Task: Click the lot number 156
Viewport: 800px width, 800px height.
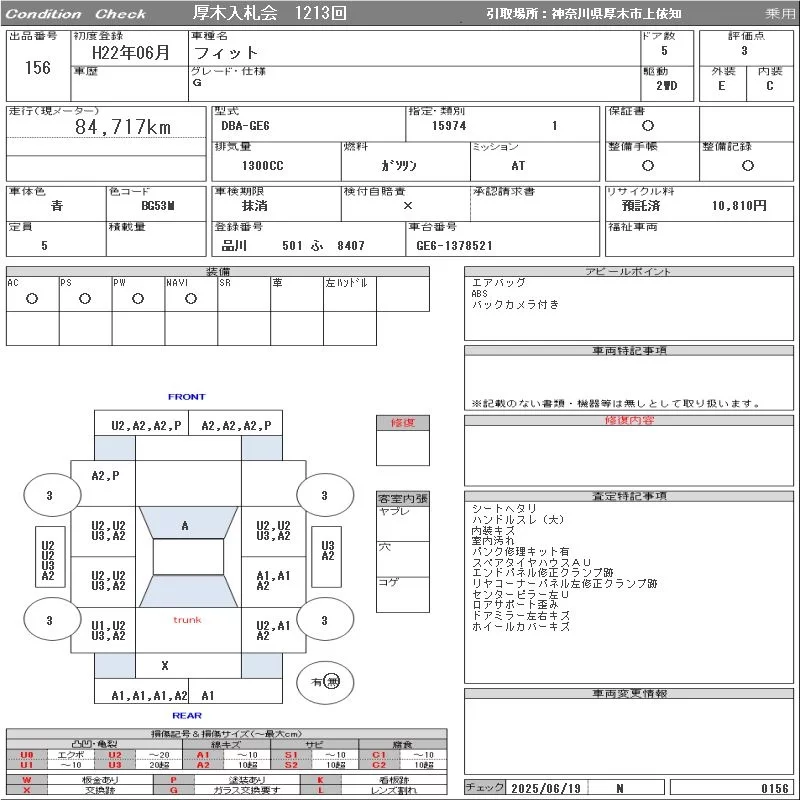Action: (x=38, y=67)
